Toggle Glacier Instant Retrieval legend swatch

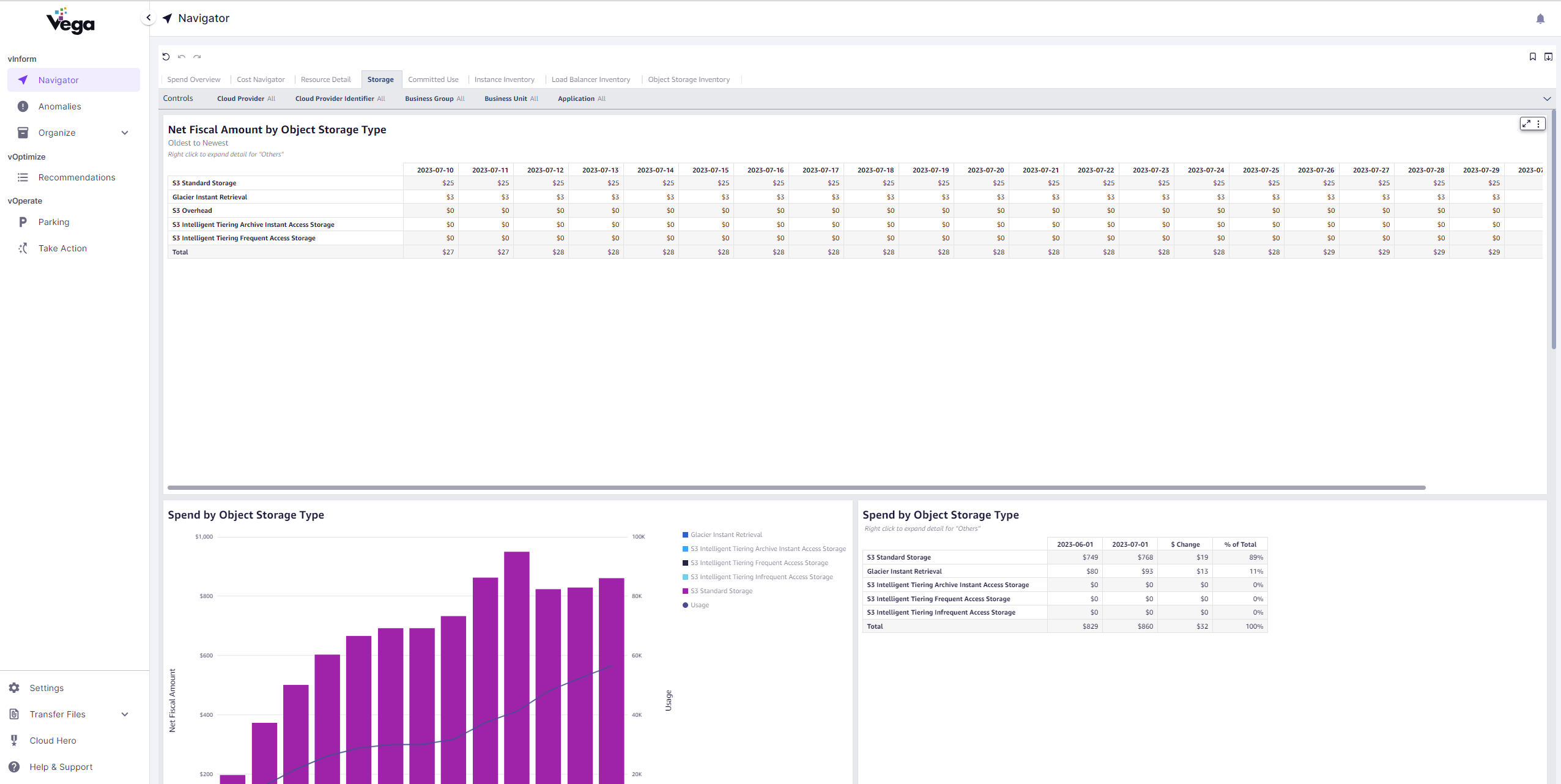[685, 535]
